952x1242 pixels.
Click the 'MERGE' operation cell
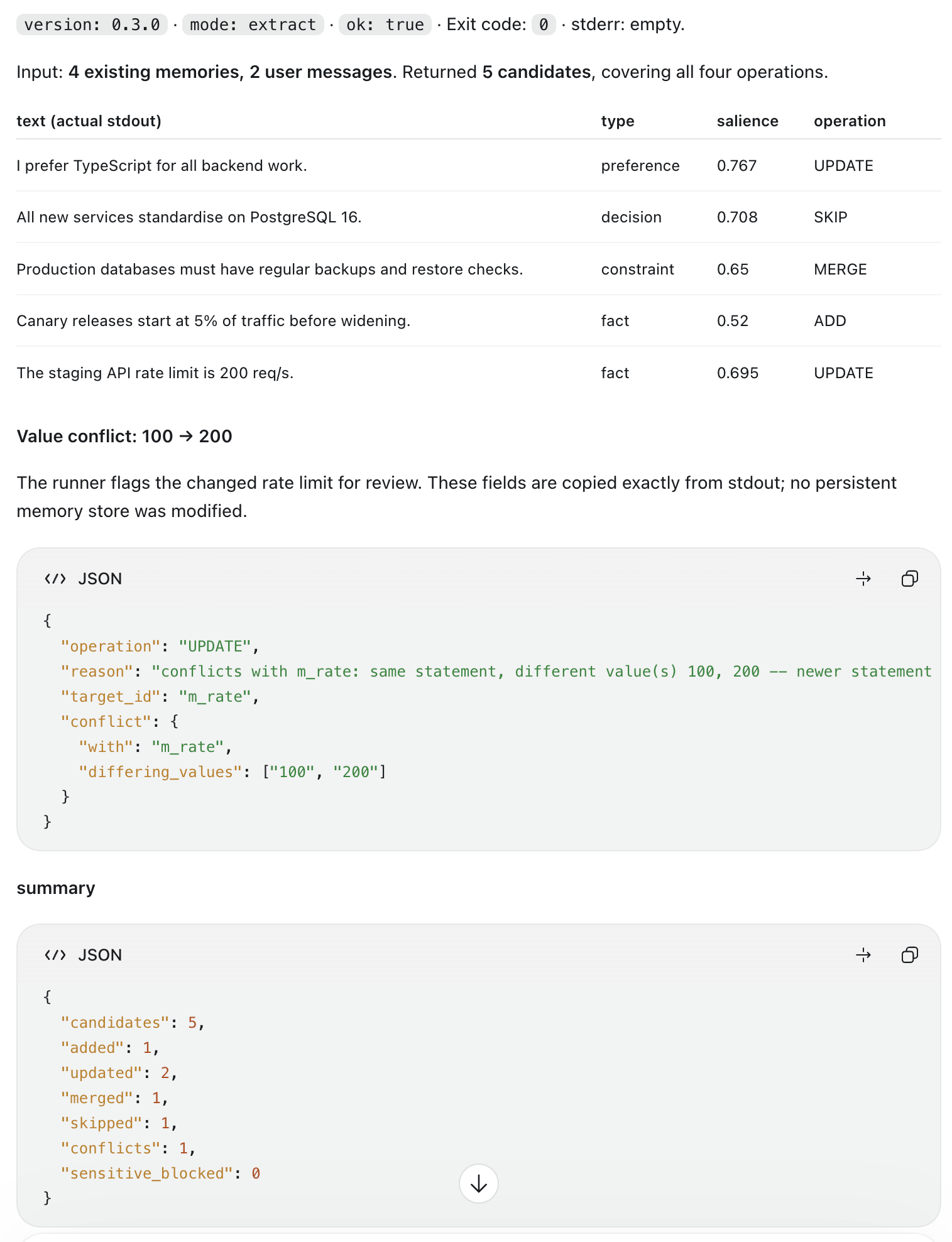[x=840, y=269]
